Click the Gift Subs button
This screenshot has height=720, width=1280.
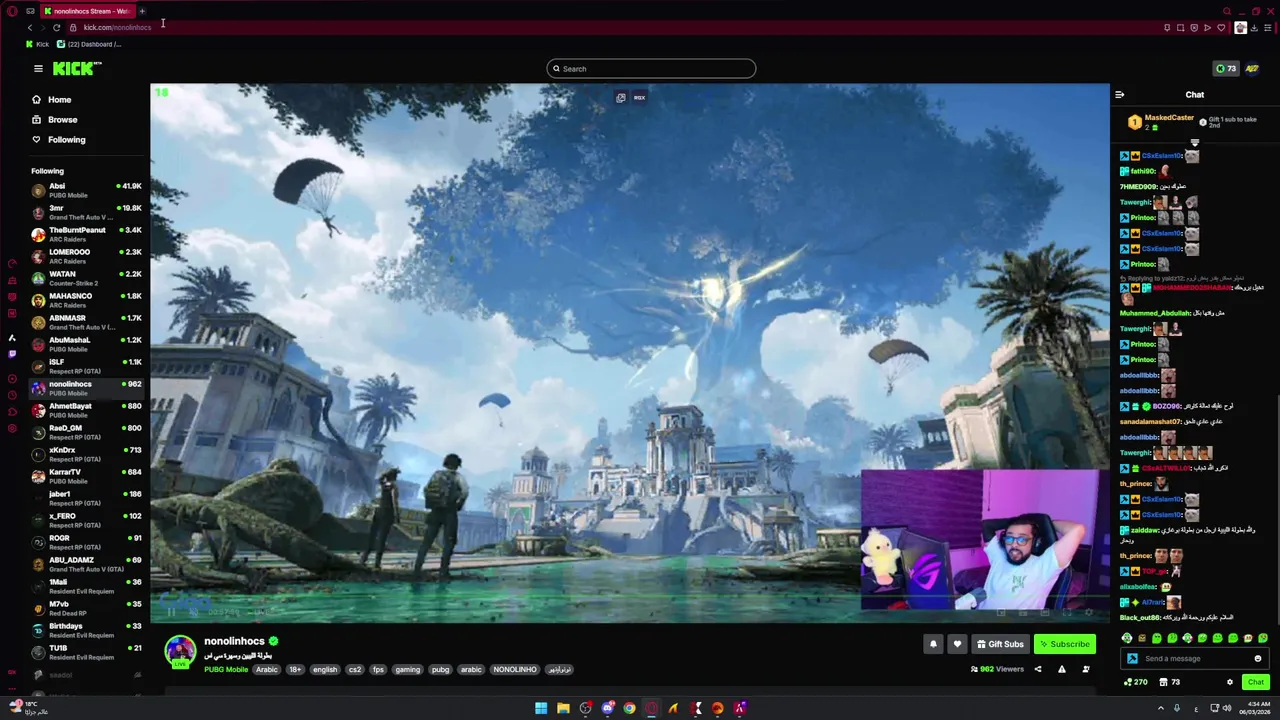tap(1000, 644)
